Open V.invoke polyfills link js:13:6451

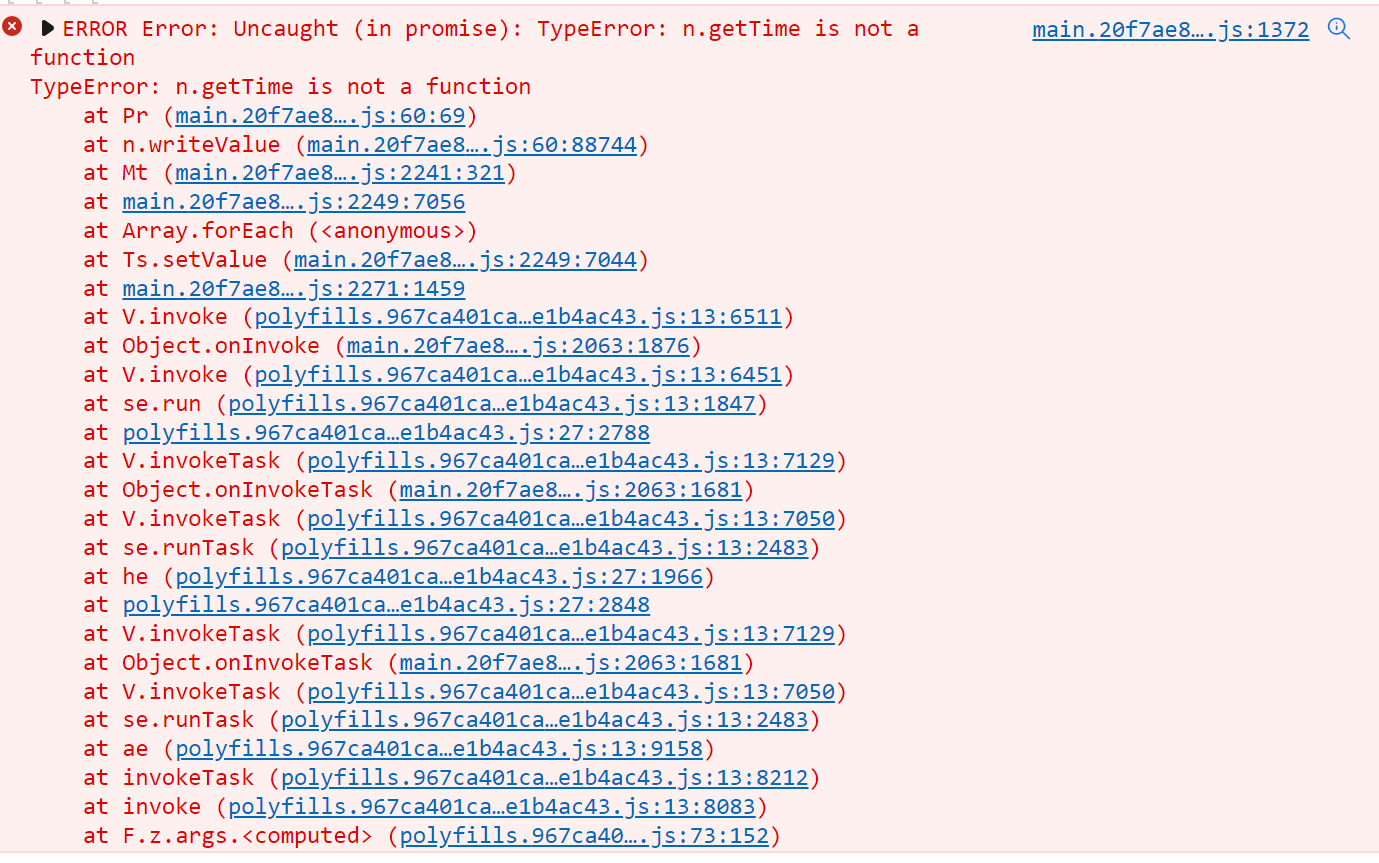518,376
